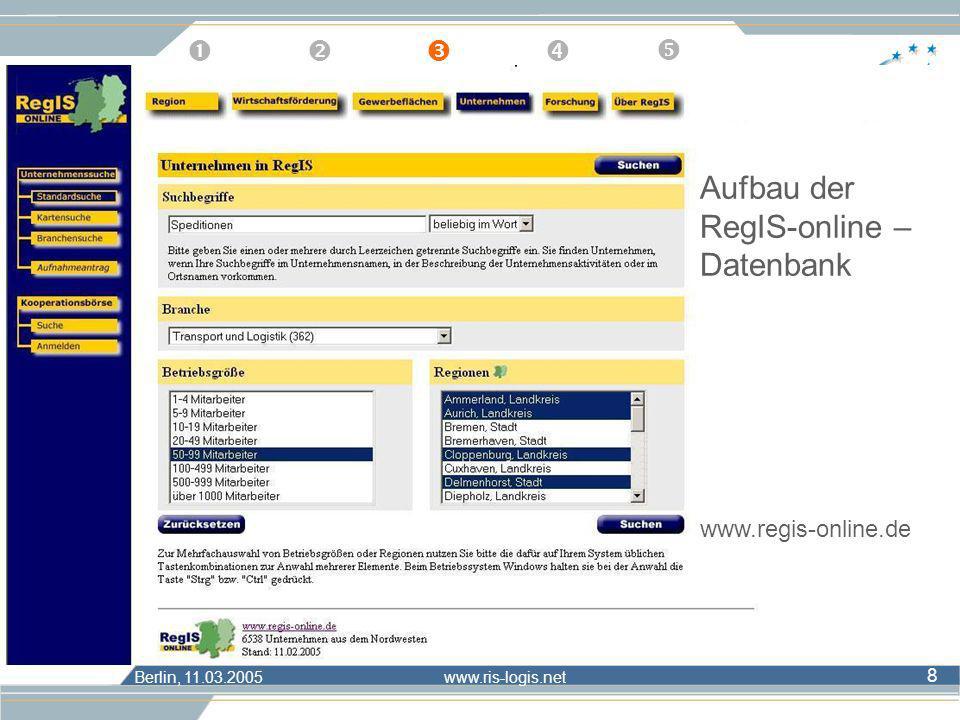Select 'Ammerland, Landkreis' in Regionen
Image resolution: width=960 pixels, height=720 pixels.
point(536,399)
